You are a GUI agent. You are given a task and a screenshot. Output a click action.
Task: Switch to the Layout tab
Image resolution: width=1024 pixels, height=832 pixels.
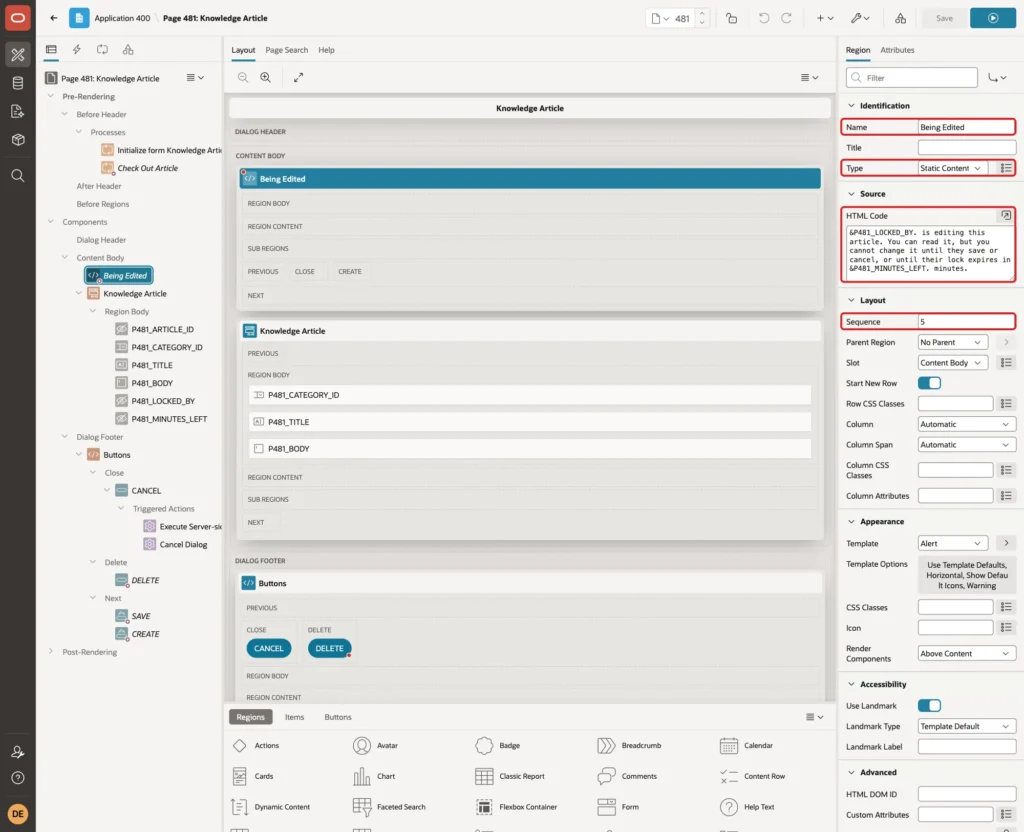[243, 50]
